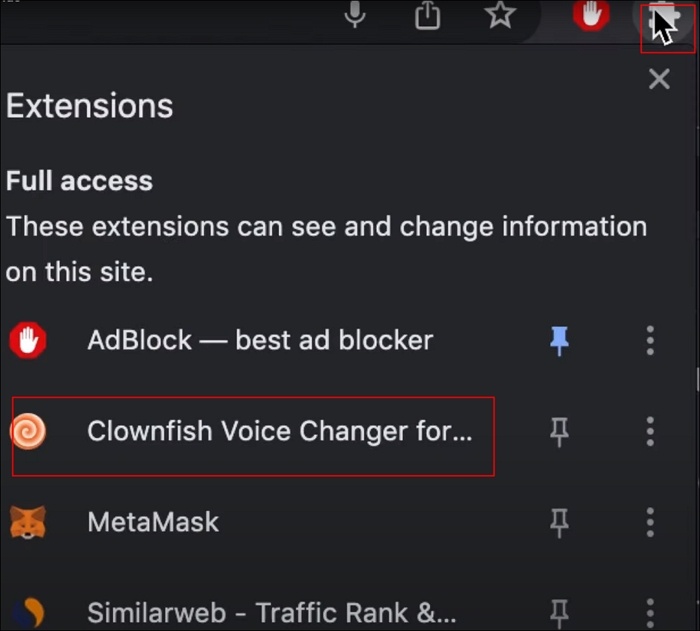Pin MetaMask to the toolbar
Viewport: 700px width, 631px height.
(x=560, y=522)
